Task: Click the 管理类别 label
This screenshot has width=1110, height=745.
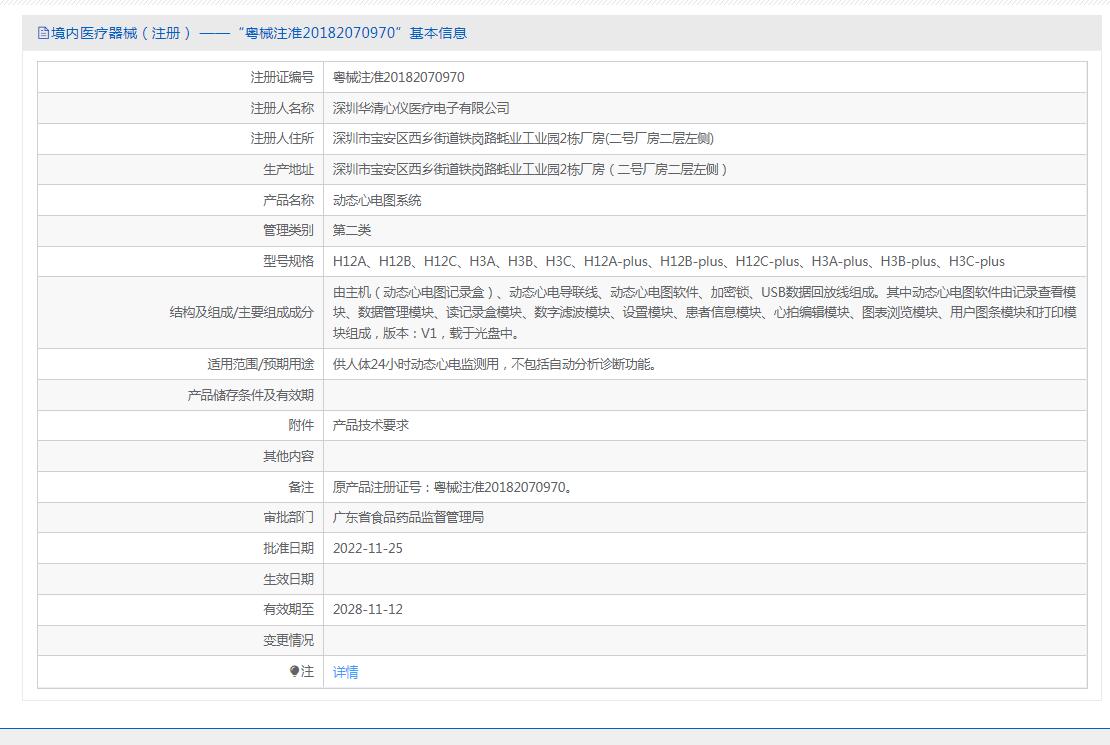Action: coord(288,230)
